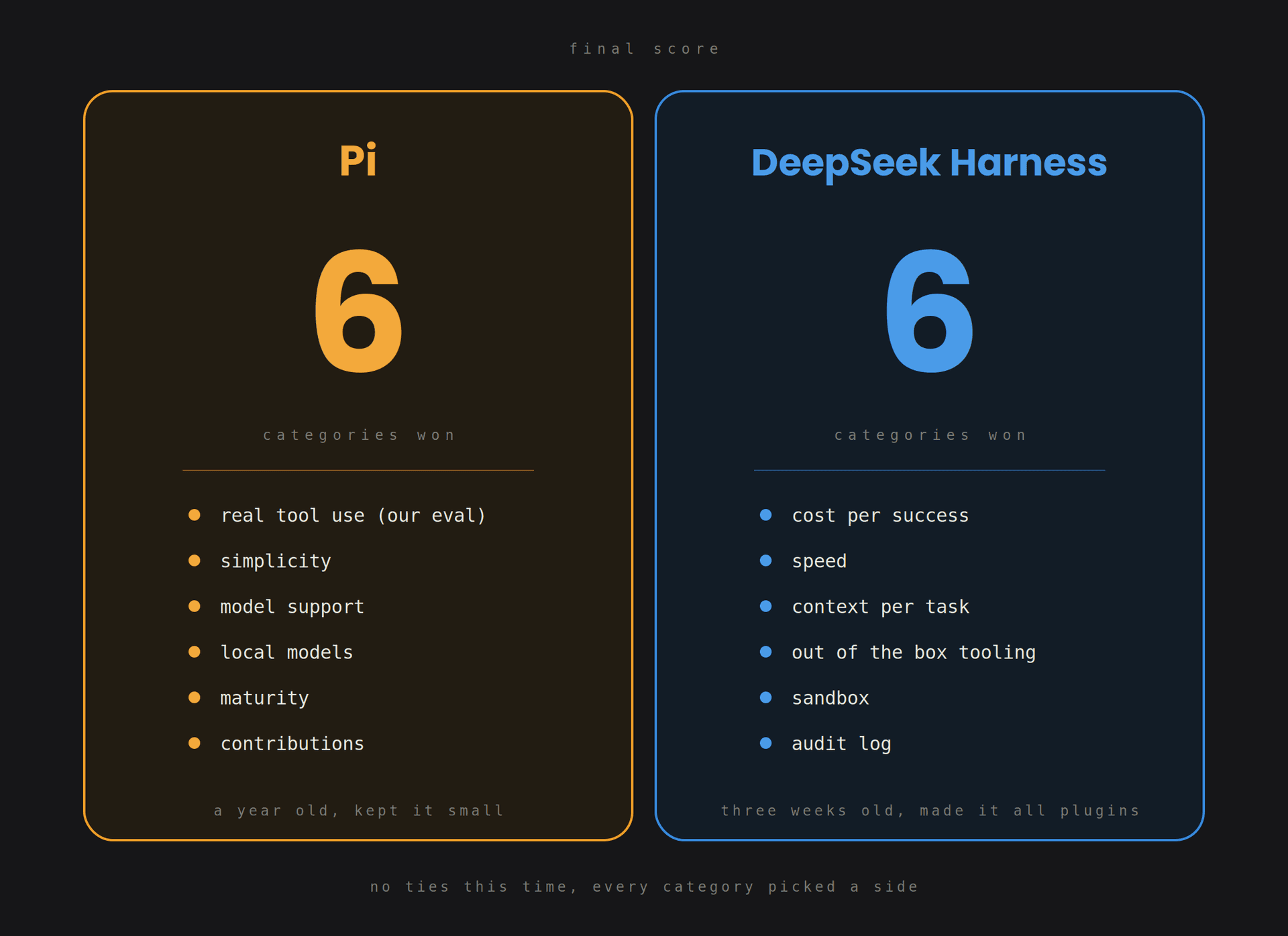This screenshot has width=1288, height=936.
Task: Click the orange bullet beside 'model support'
Action: [195, 606]
